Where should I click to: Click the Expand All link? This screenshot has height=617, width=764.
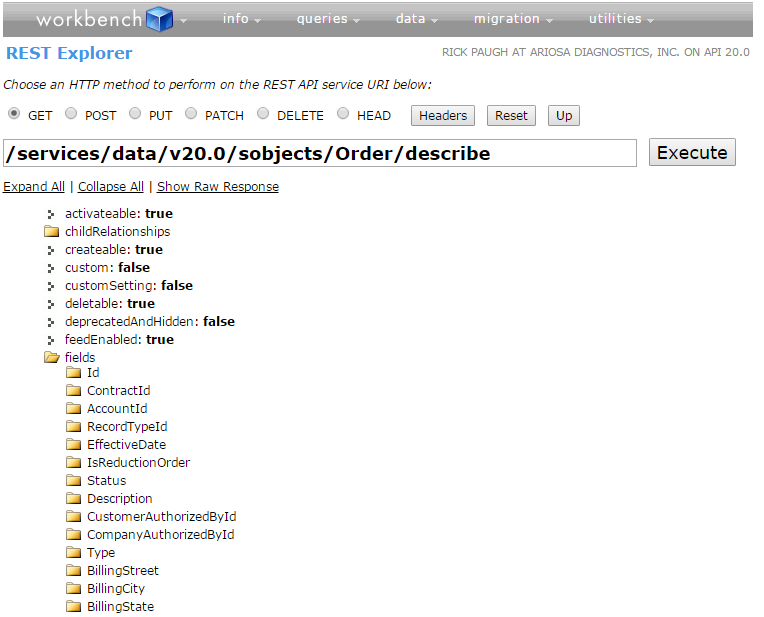pyautogui.click(x=34, y=187)
